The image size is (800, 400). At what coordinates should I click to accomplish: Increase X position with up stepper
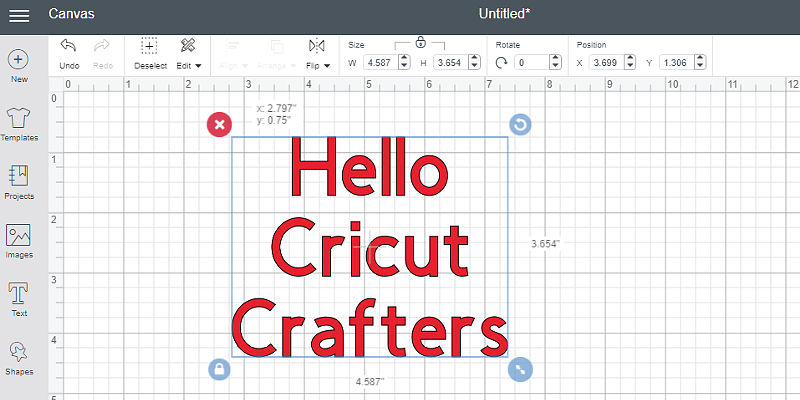pos(630,59)
